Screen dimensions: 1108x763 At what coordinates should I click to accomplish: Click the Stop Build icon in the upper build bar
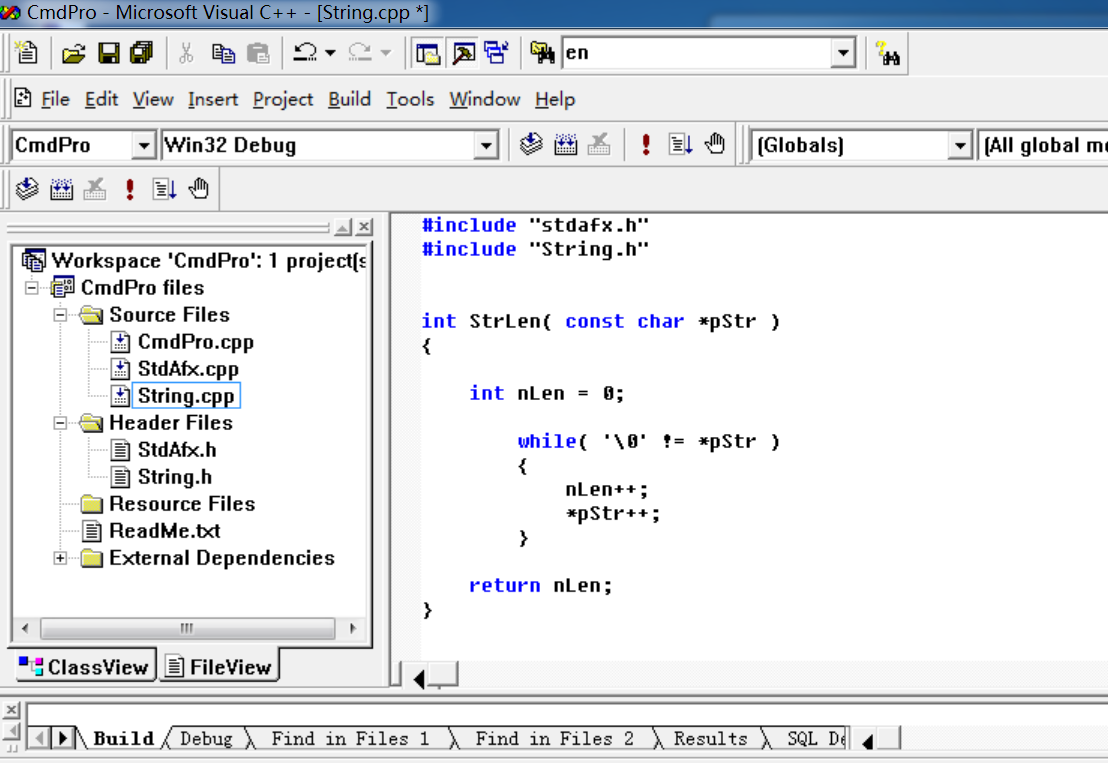point(599,145)
